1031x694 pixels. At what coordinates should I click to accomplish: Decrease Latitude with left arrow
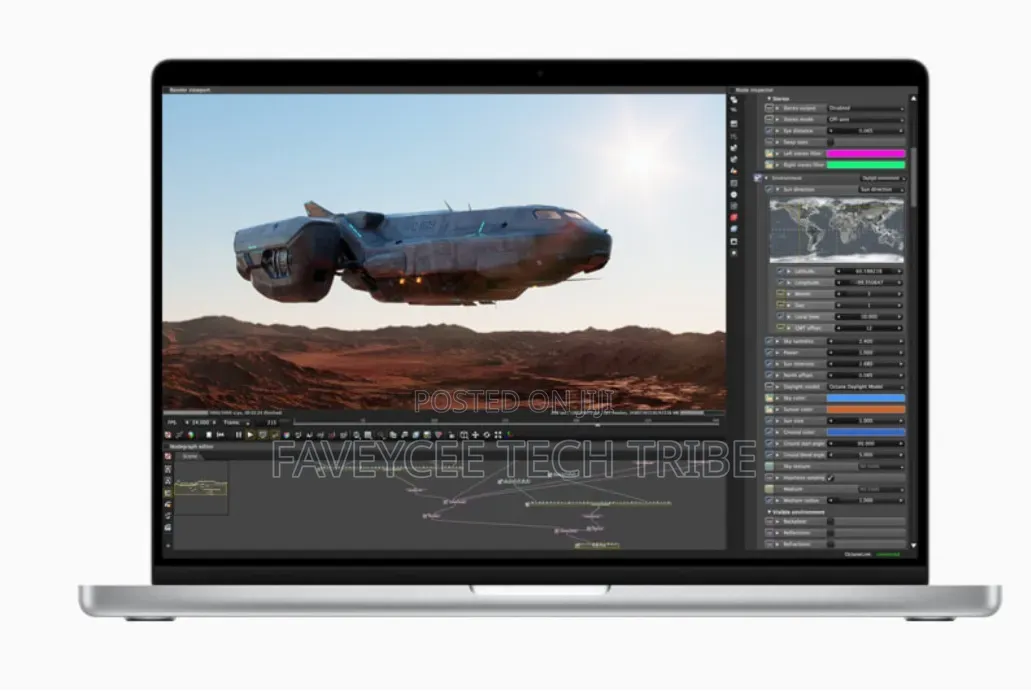point(838,271)
